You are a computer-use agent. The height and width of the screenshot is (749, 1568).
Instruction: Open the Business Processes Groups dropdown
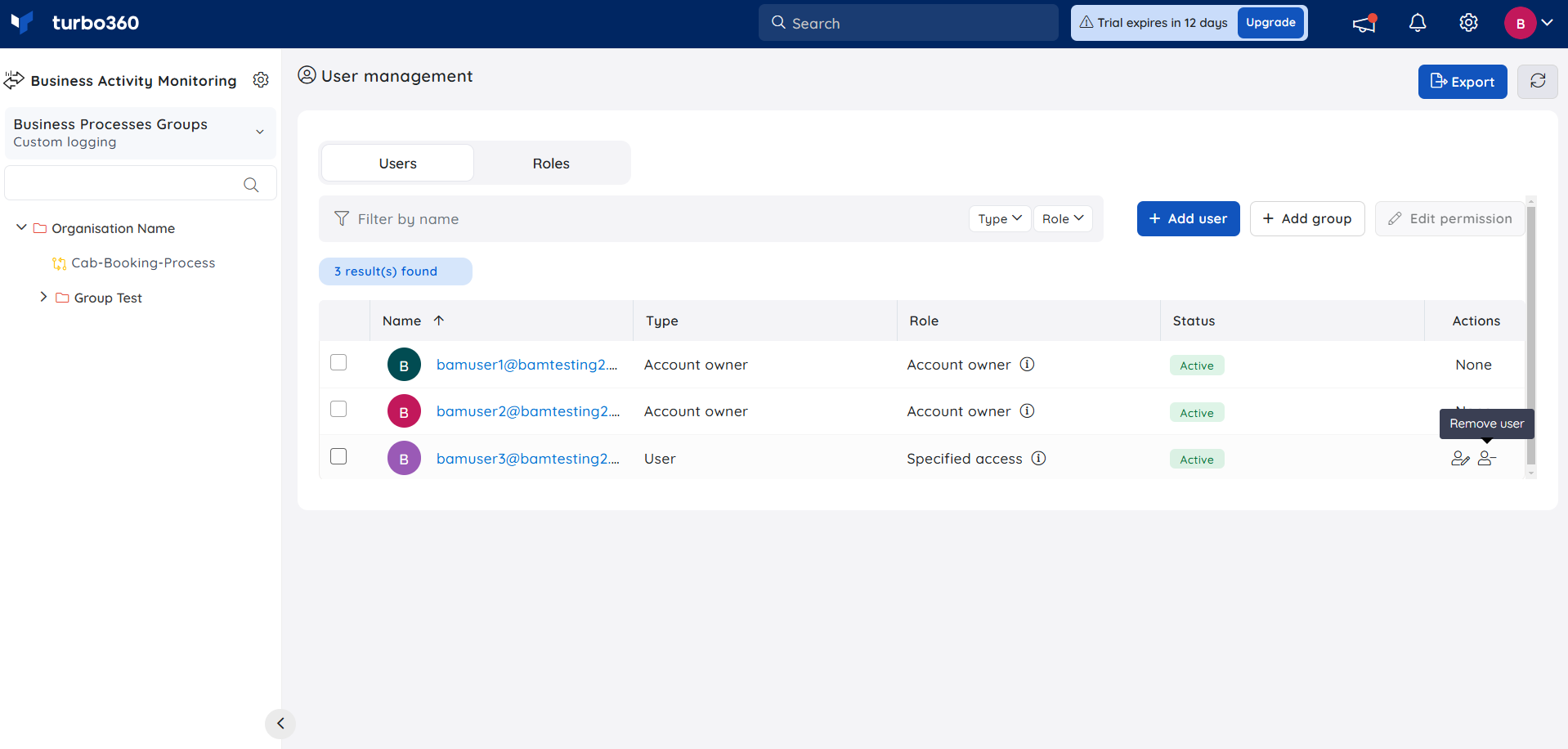(141, 132)
